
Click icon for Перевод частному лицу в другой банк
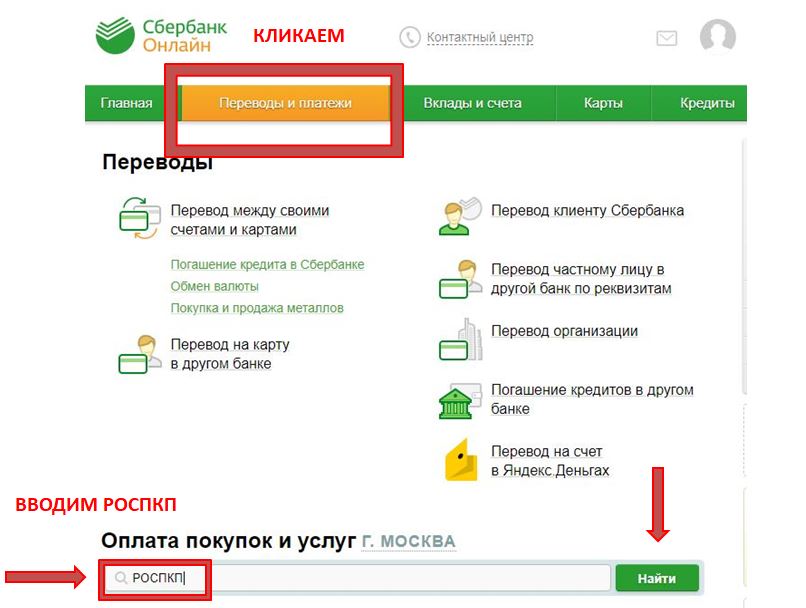point(460,279)
